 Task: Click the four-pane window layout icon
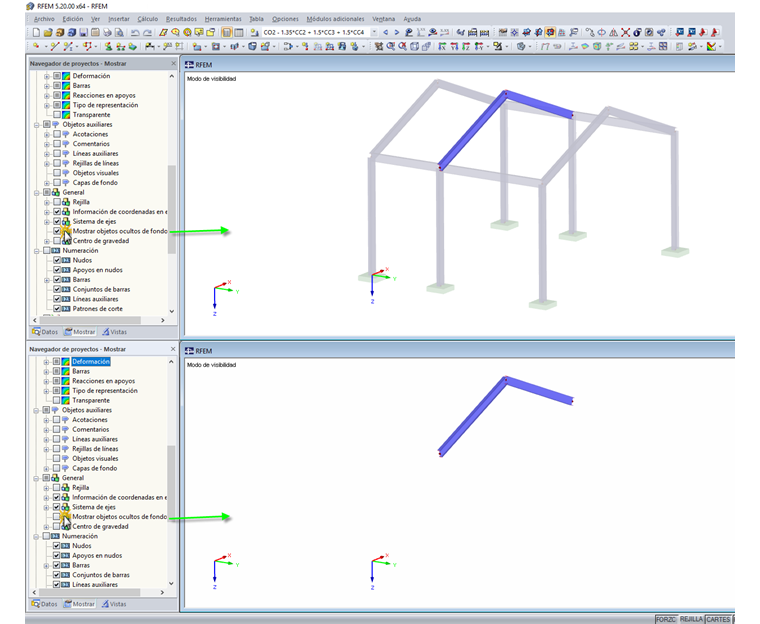(663, 47)
